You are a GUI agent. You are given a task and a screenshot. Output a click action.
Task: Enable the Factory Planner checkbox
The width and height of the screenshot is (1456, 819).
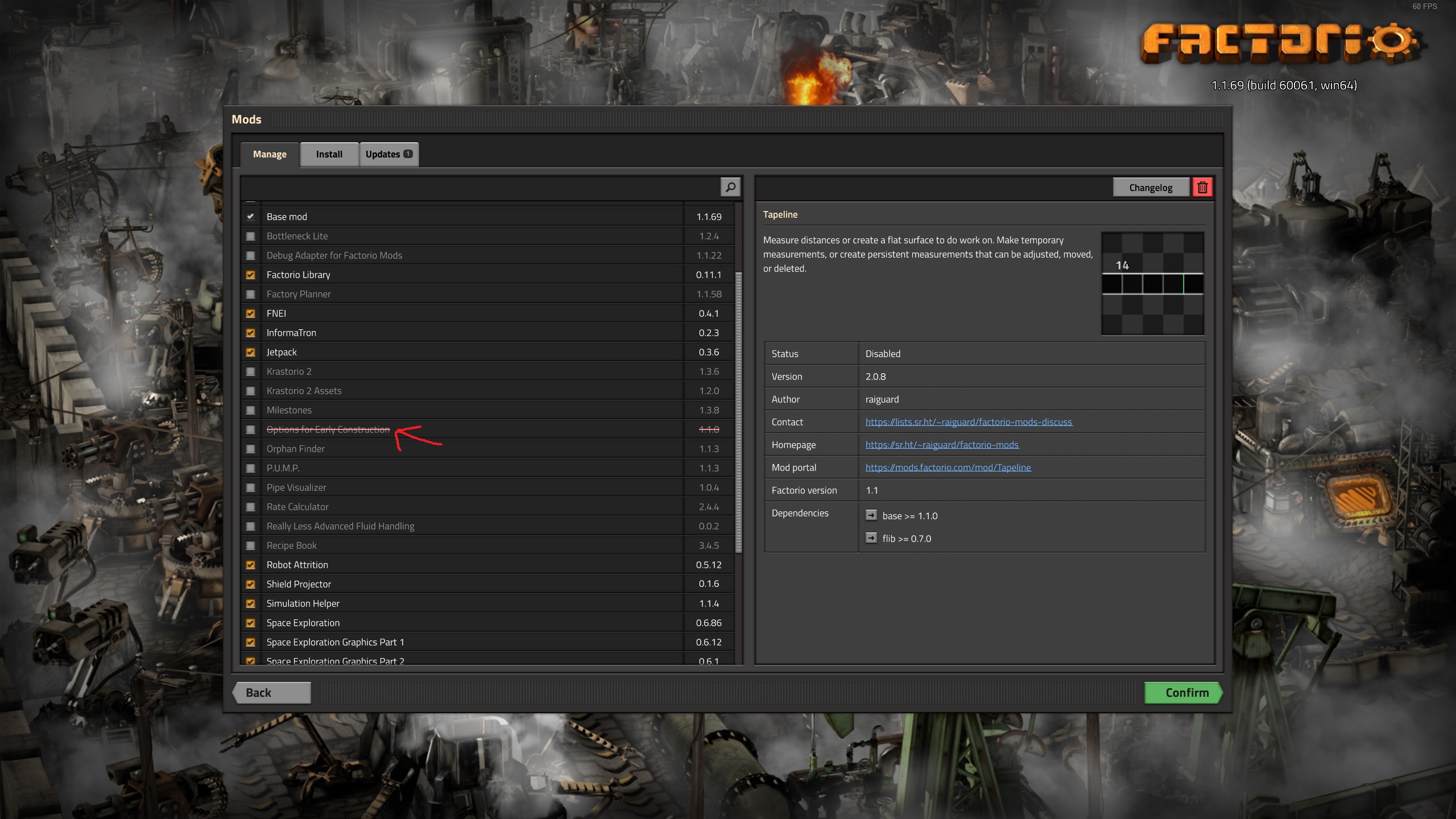(250, 294)
